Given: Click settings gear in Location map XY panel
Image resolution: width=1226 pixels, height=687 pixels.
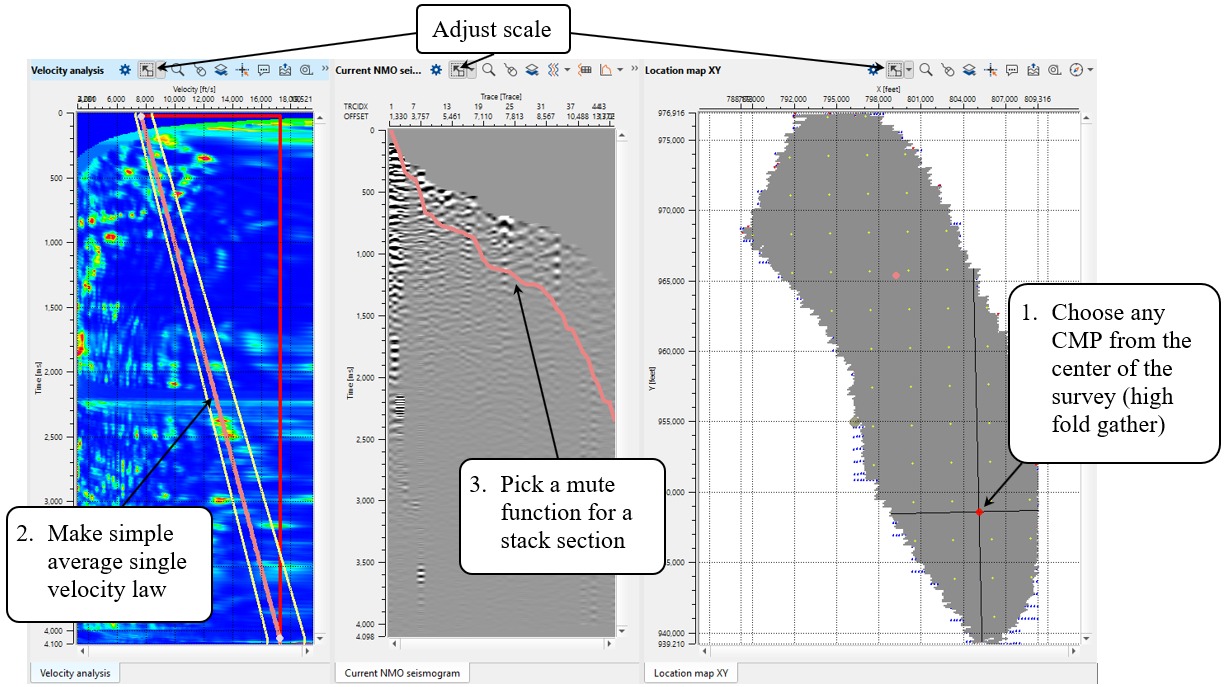Looking at the screenshot, I should pos(874,70).
